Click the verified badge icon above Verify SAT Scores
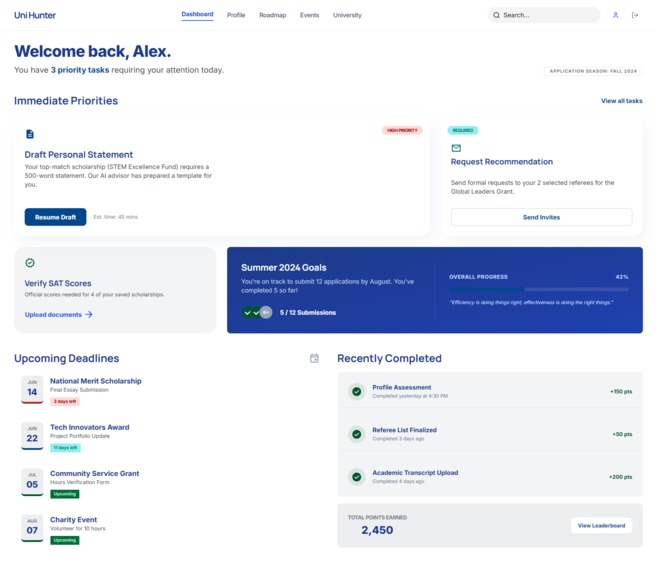The width and height of the screenshot is (657, 573). tap(30, 263)
